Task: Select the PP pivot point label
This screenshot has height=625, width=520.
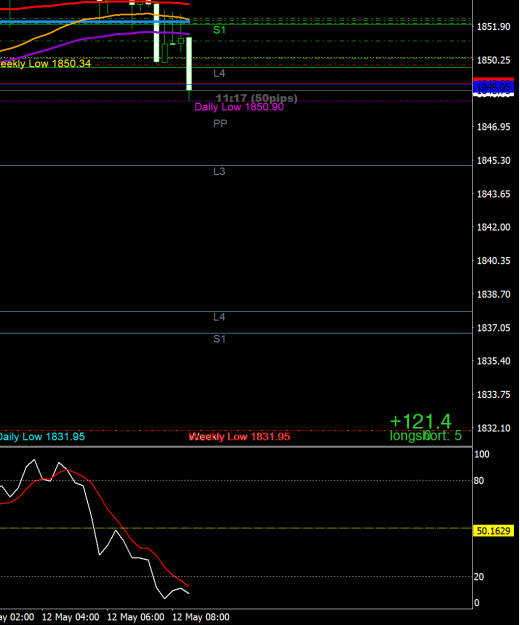Action: (x=220, y=124)
